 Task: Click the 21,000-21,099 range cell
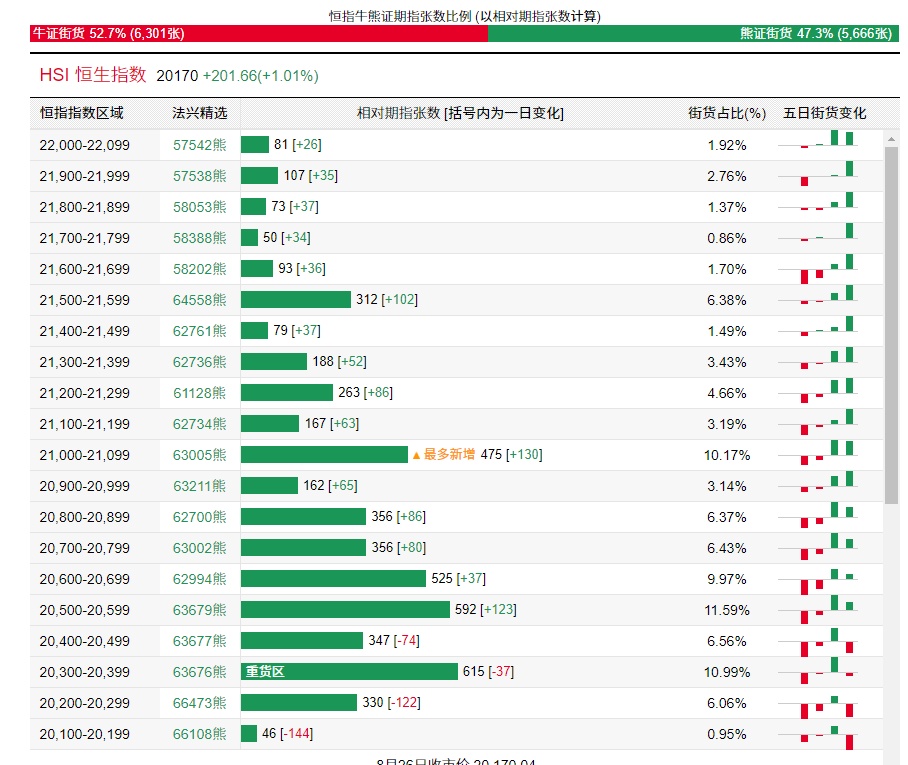point(85,455)
